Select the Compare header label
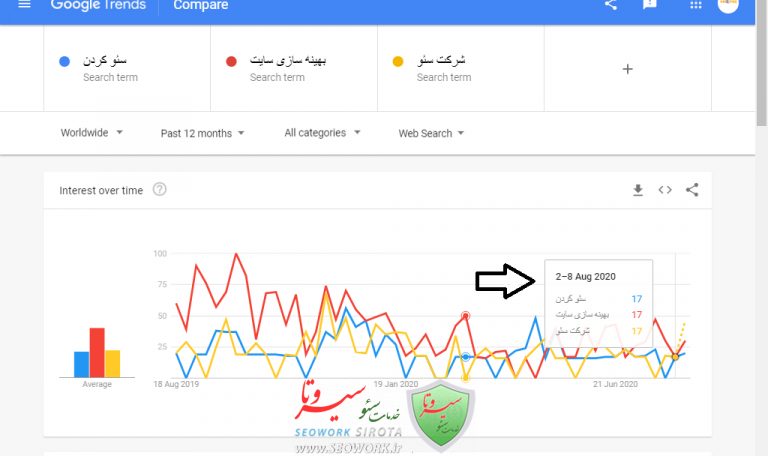 click(200, 5)
